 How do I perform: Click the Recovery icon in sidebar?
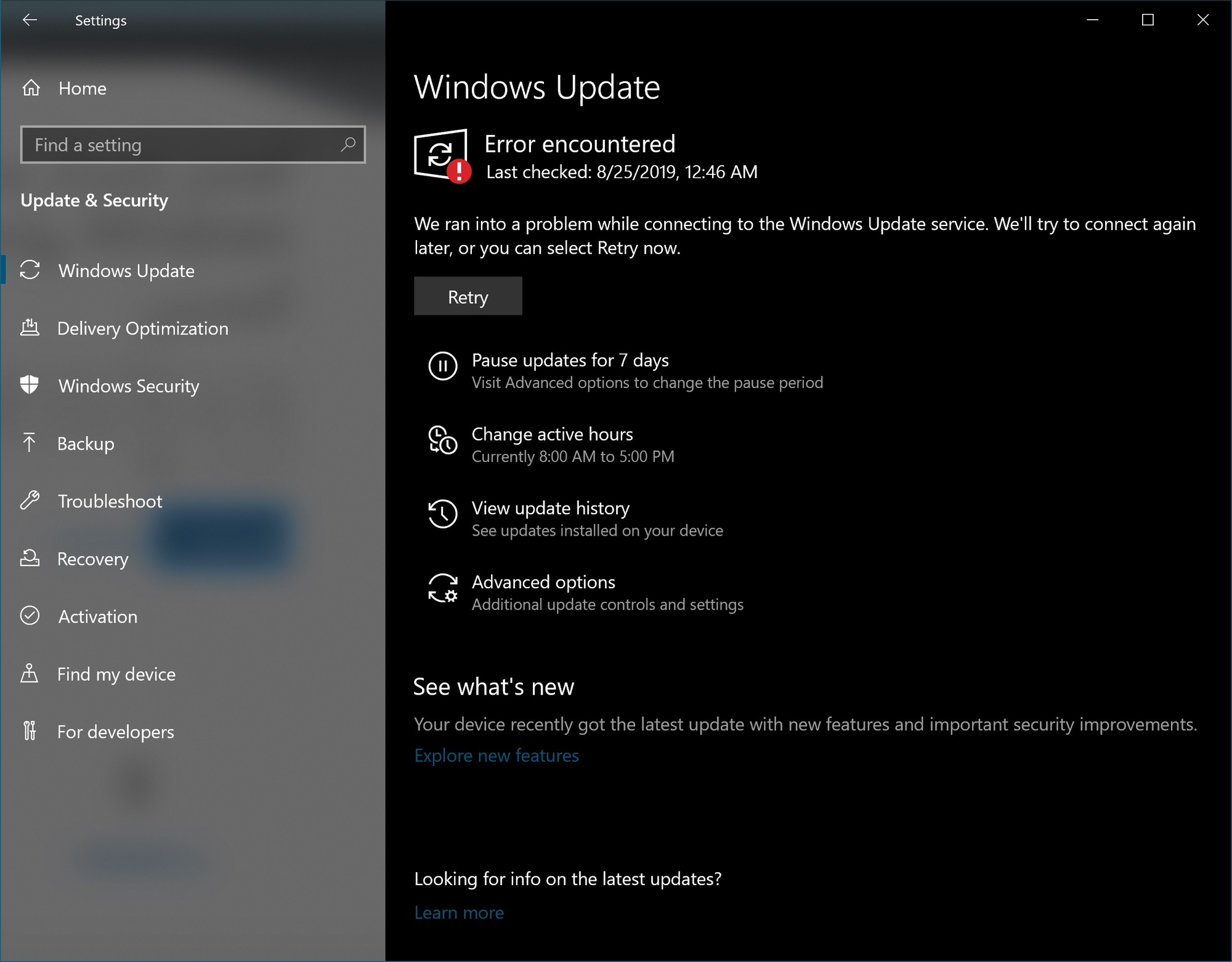pos(30,558)
